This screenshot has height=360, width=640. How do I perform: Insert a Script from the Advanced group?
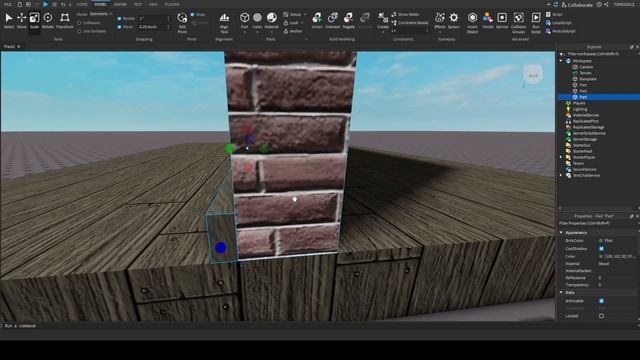click(554, 14)
